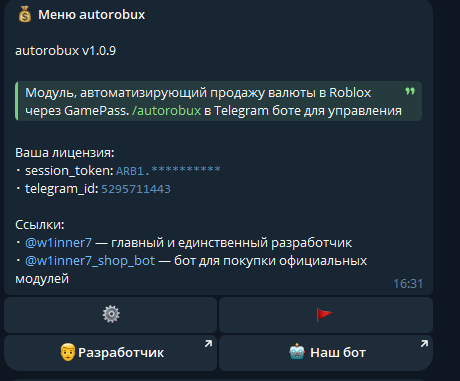
Task: Open the Наш бот link button
Action: point(326,353)
